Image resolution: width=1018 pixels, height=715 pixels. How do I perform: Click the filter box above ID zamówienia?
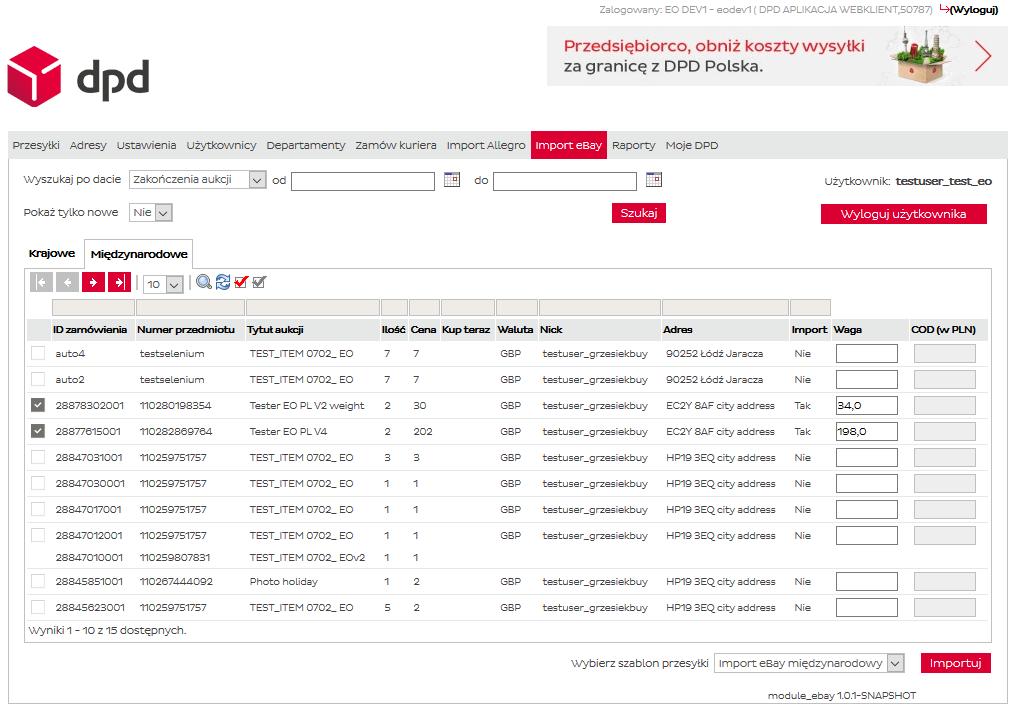(x=93, y=307)
